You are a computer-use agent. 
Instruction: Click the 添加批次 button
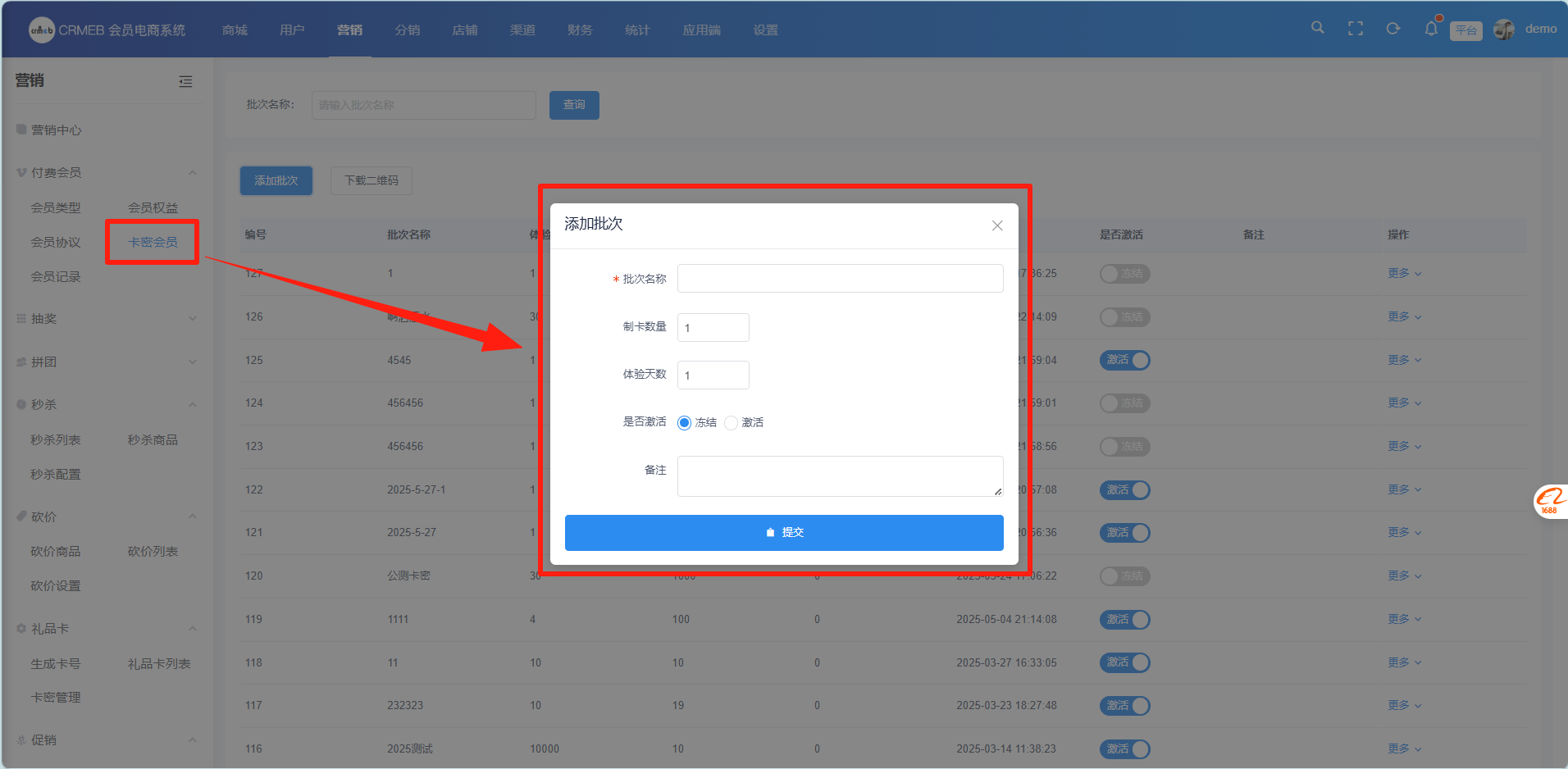coord(276,180)
